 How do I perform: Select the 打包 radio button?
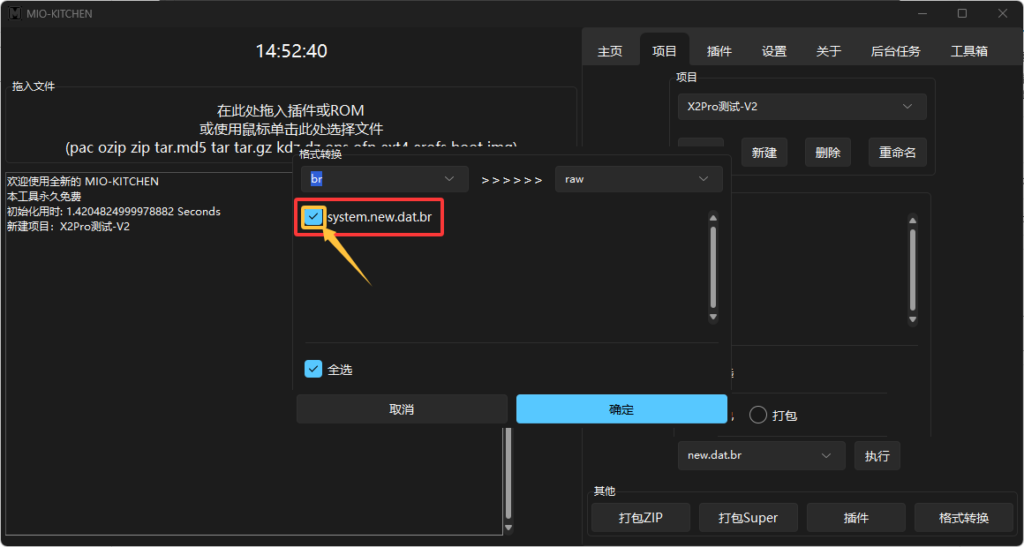click(759, 415)
